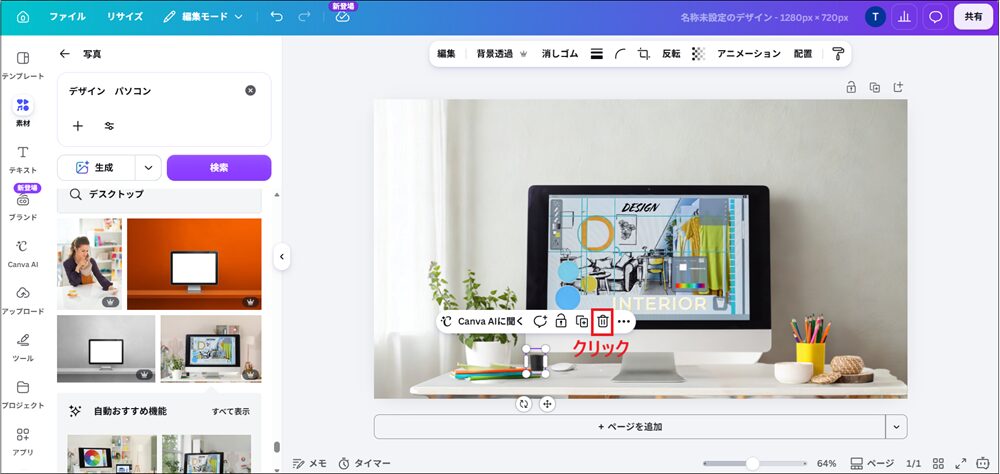Select the crop tool icon
1000x474 pixels.
pyautogui.click(x=643, y=54)
